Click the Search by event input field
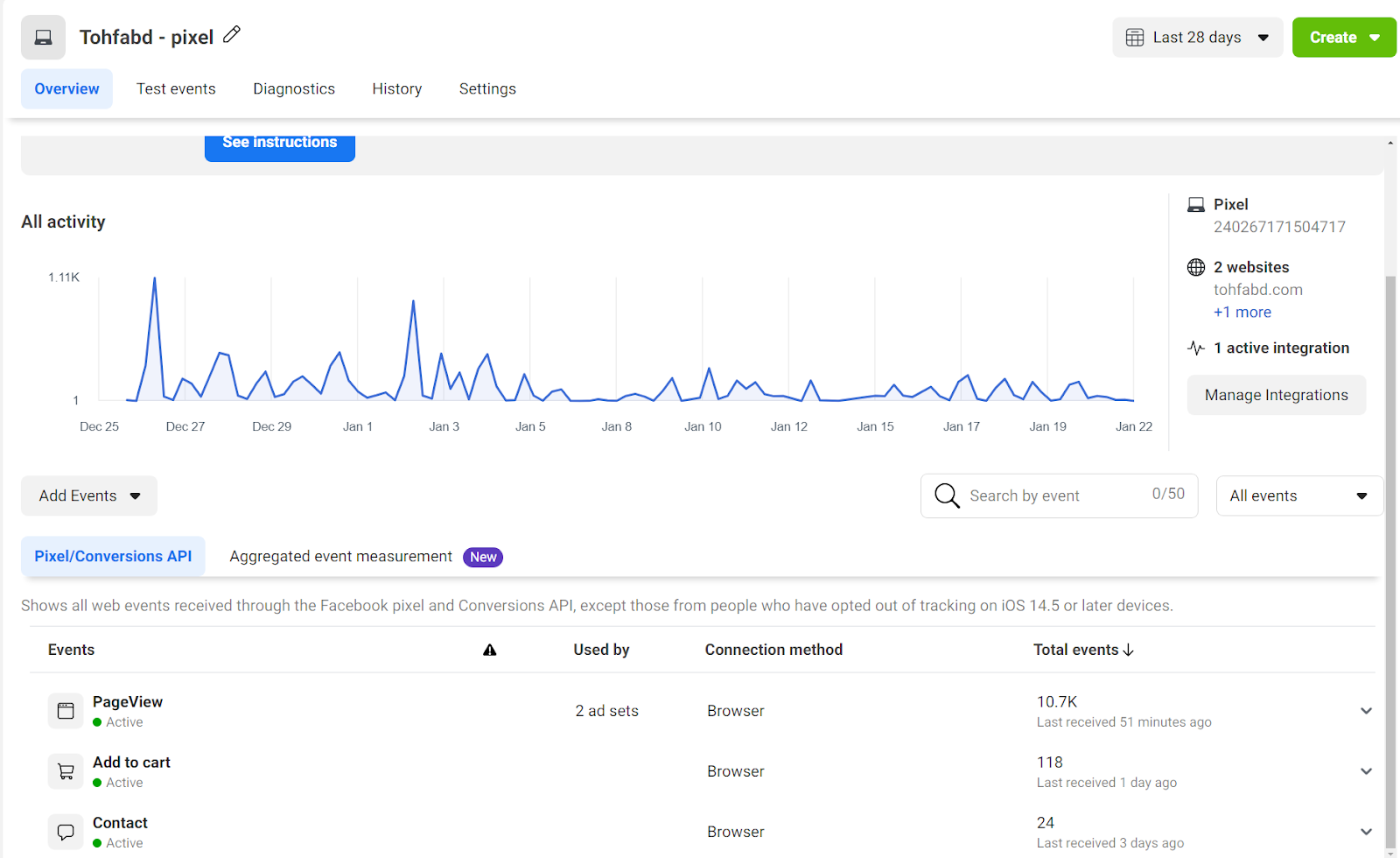This screenshot has width=1400, height=858. (1059, 496)
